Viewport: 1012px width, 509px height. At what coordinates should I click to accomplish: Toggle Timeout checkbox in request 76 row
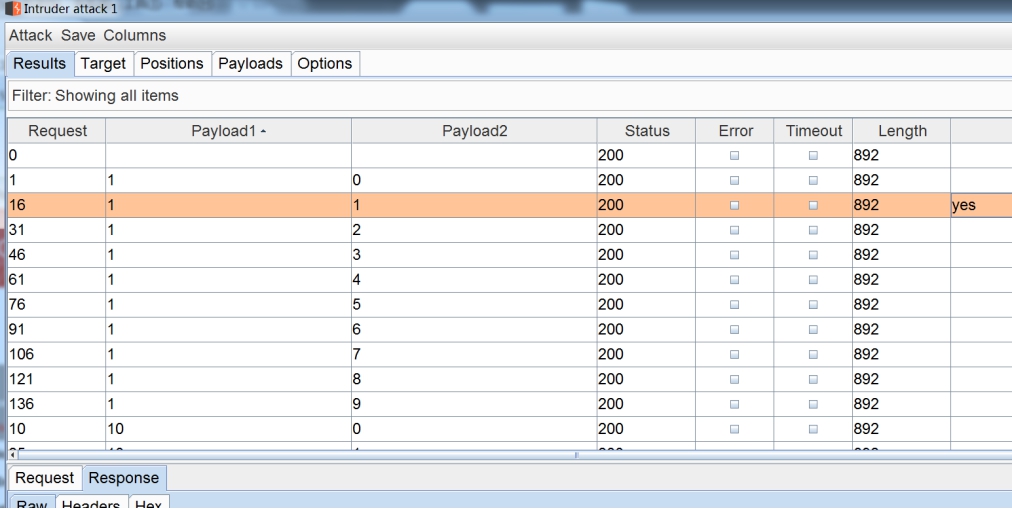tap(813, 304)
